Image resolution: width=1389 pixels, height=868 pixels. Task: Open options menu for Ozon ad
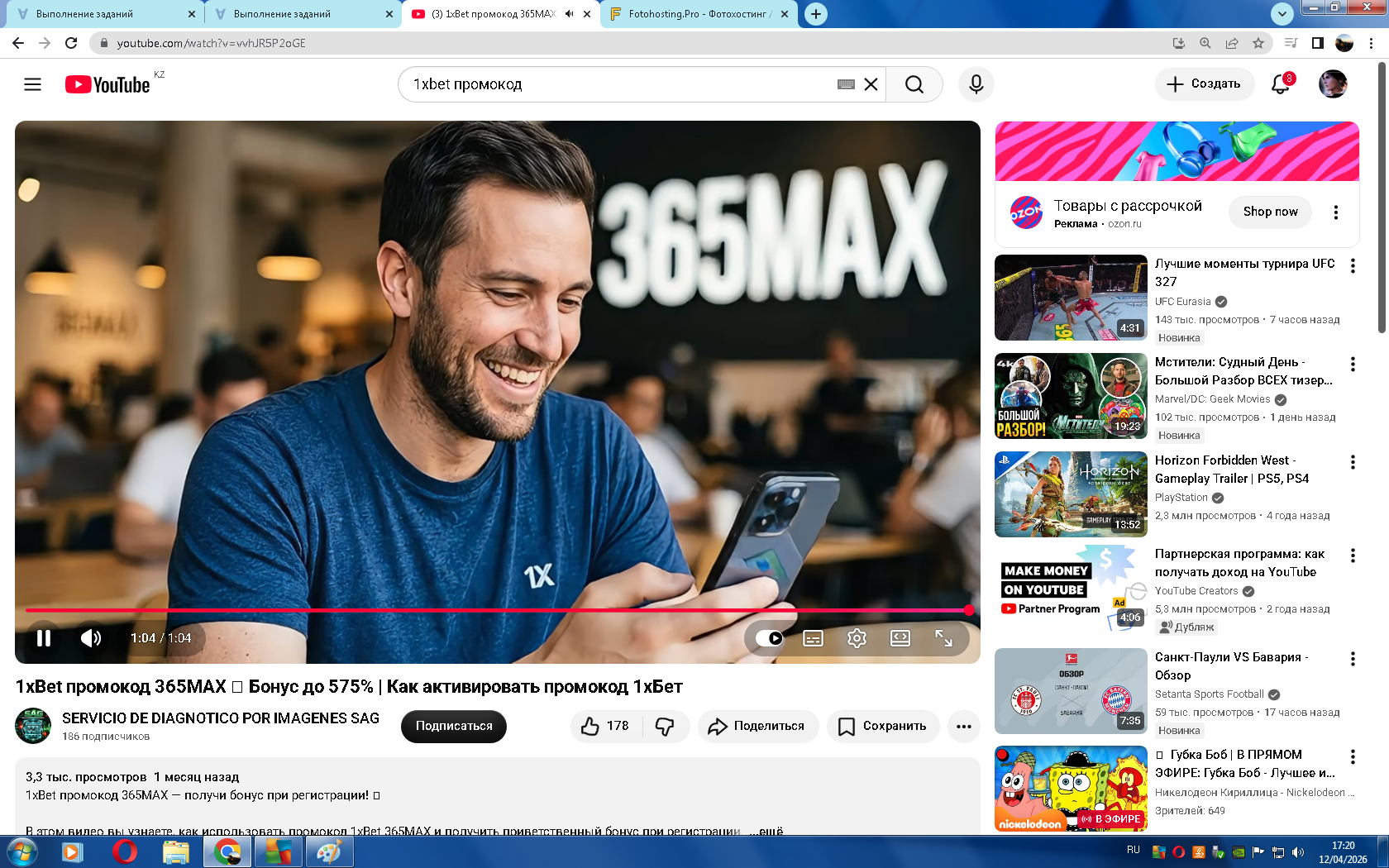(x=1335, y=212)
